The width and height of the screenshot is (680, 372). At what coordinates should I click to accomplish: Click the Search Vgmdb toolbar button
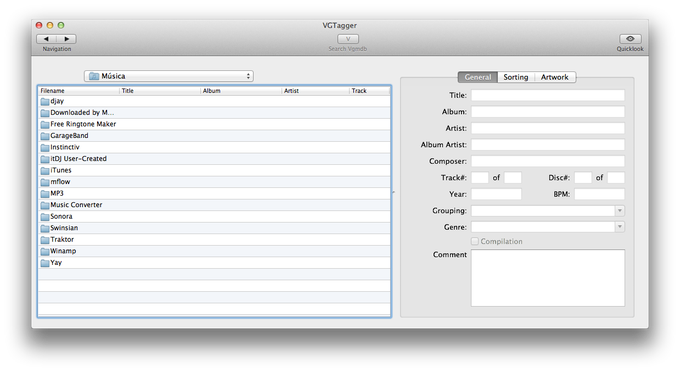348,39
